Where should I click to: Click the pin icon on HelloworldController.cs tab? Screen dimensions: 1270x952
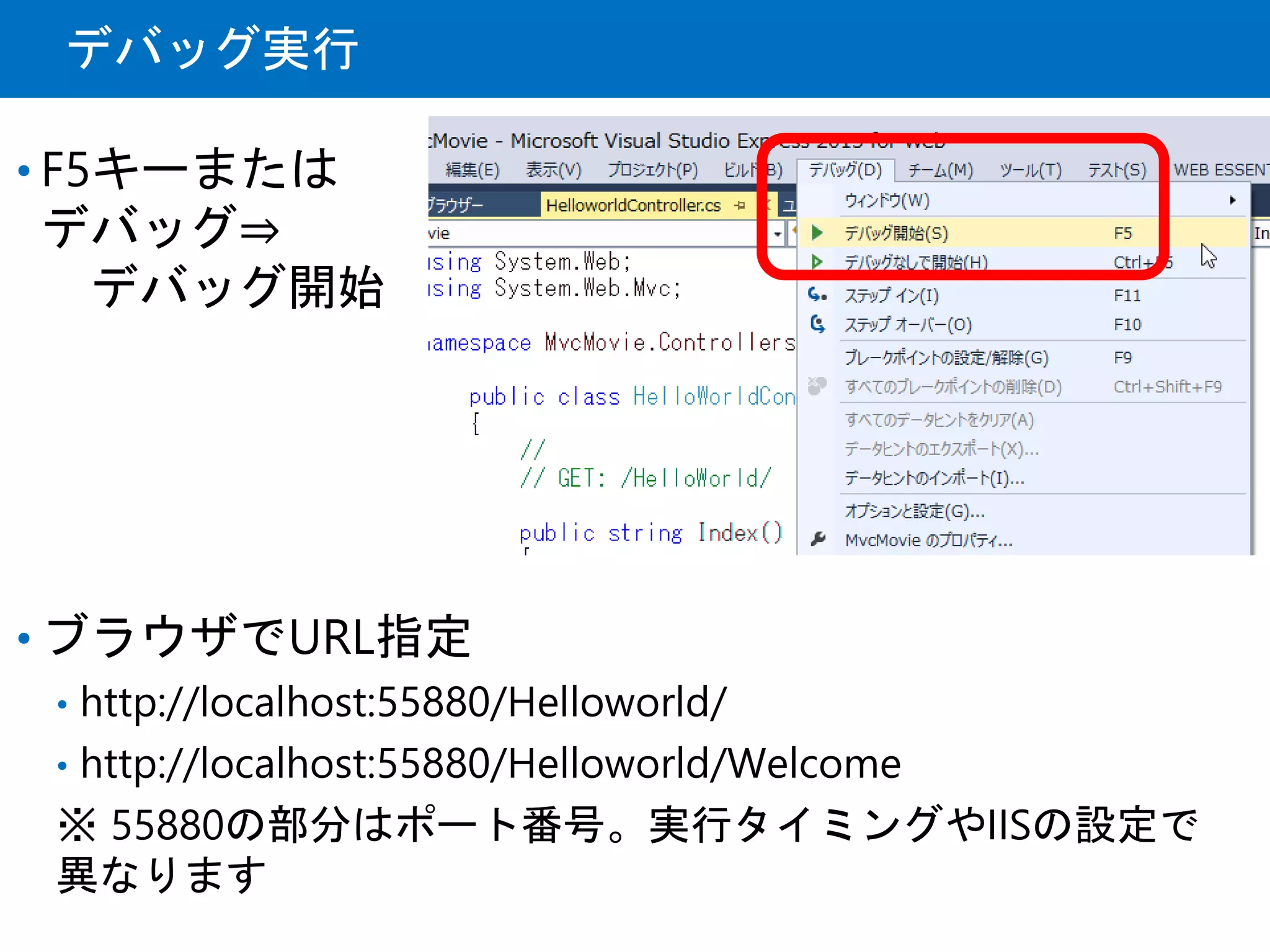click(739, 206)
